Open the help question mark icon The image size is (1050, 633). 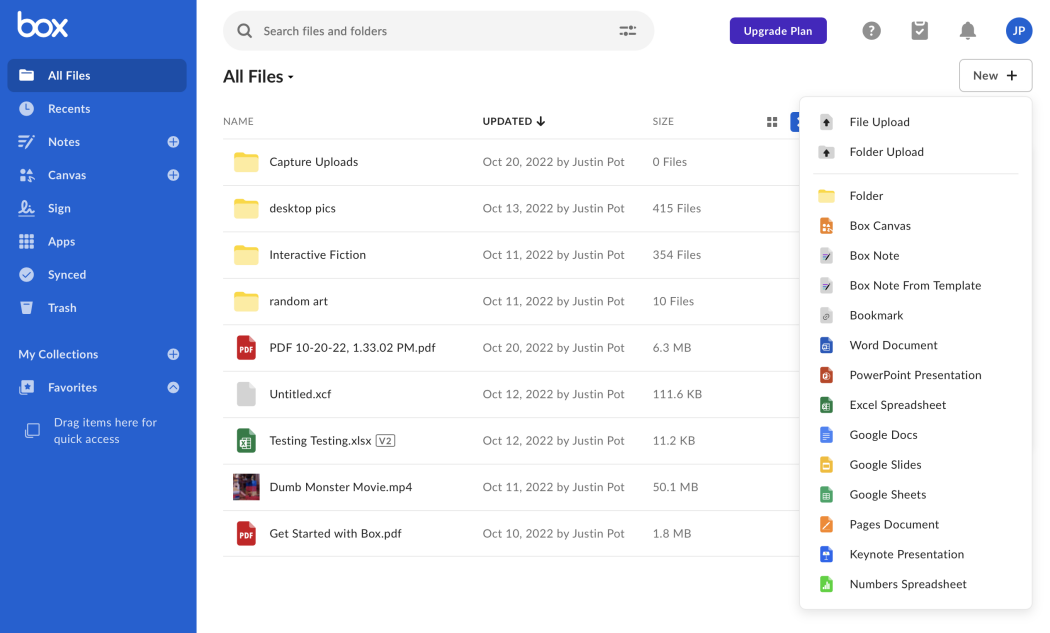[x=871, y=31]
